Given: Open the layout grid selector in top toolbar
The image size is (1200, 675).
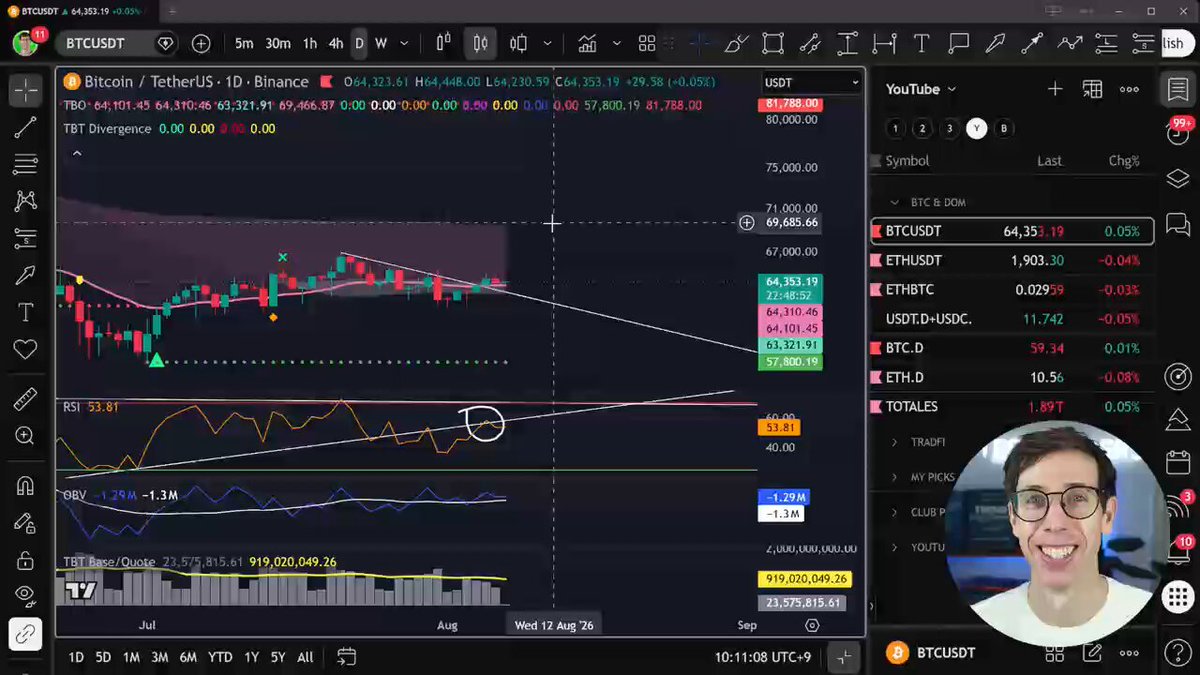Looking at the screenshot, I should [x=647, y=43].
